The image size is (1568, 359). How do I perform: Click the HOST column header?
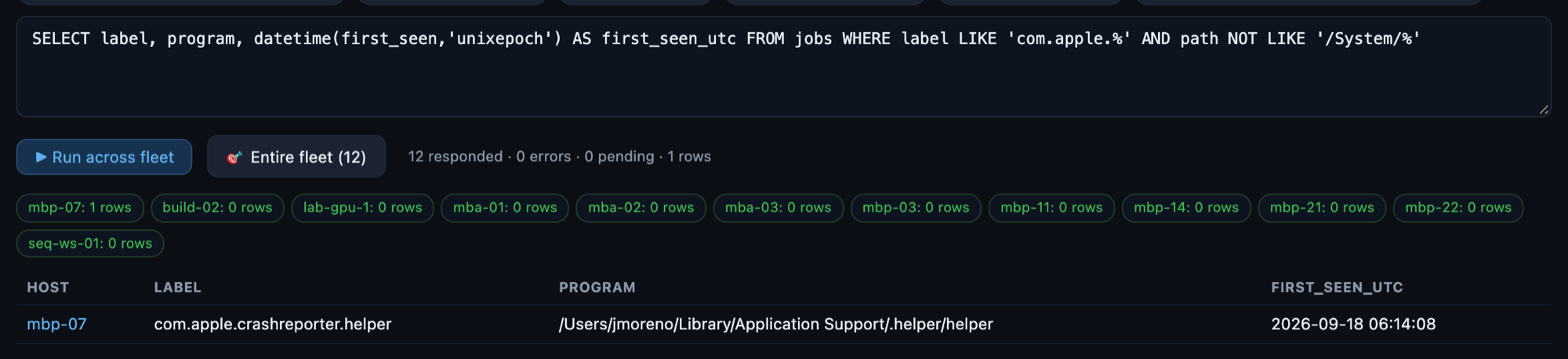pyautogui.click(x=48, y=288)
